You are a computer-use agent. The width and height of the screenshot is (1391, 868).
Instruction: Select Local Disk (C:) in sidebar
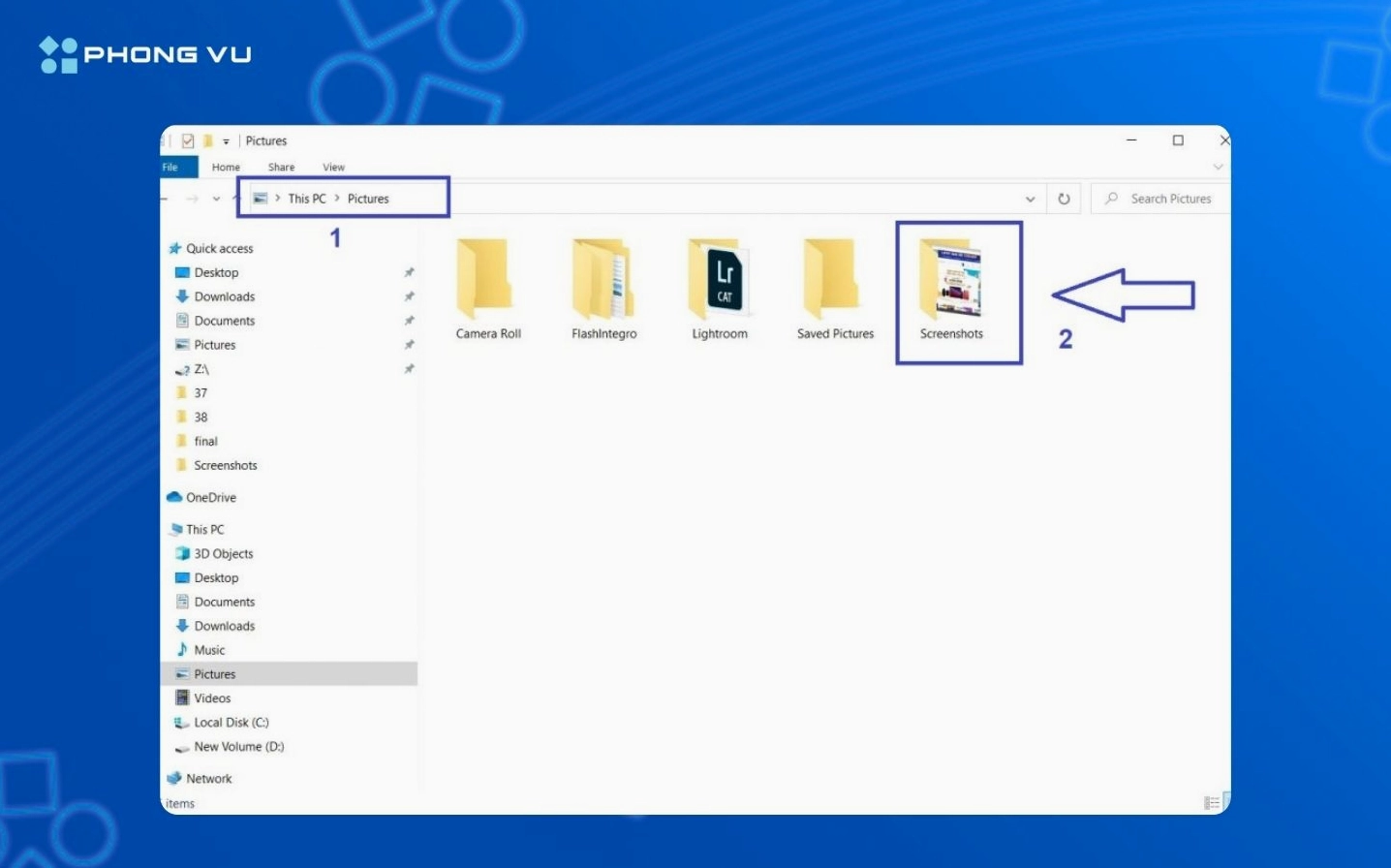(231, 723)
